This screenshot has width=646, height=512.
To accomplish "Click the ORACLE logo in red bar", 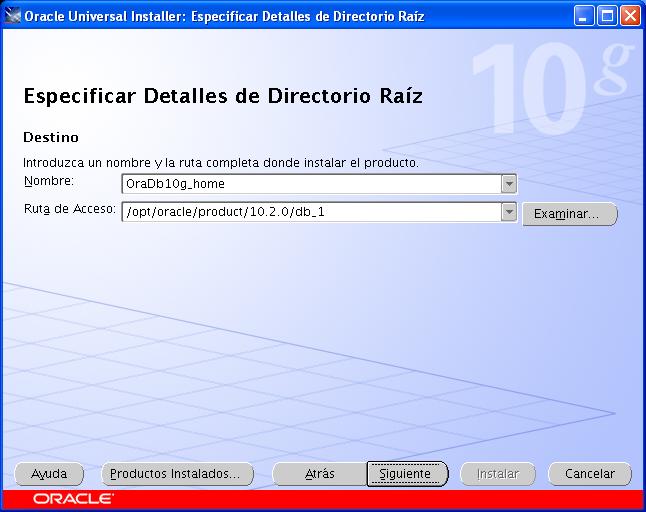I will (73, 499).
